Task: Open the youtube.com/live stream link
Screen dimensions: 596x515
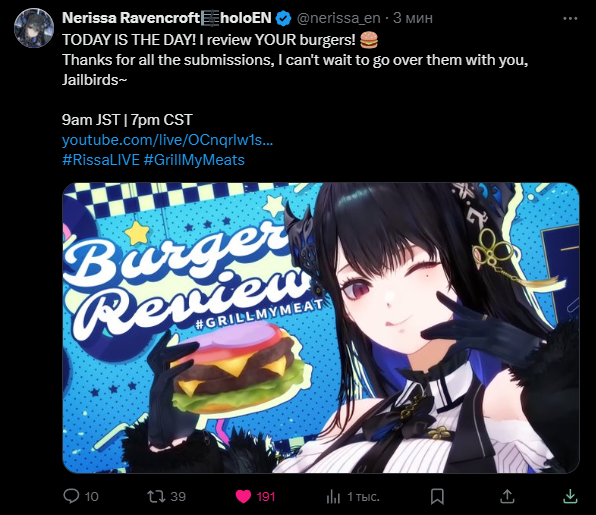Action: coord(167,140)
